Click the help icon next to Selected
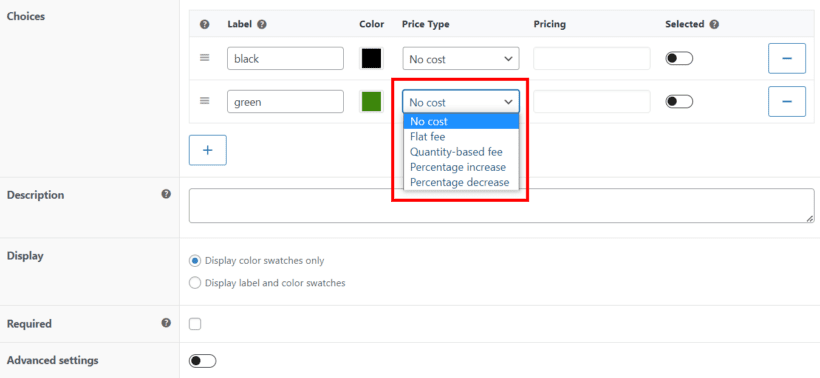The width and height of the screenshot is (820, 378). tap(714, 24)
